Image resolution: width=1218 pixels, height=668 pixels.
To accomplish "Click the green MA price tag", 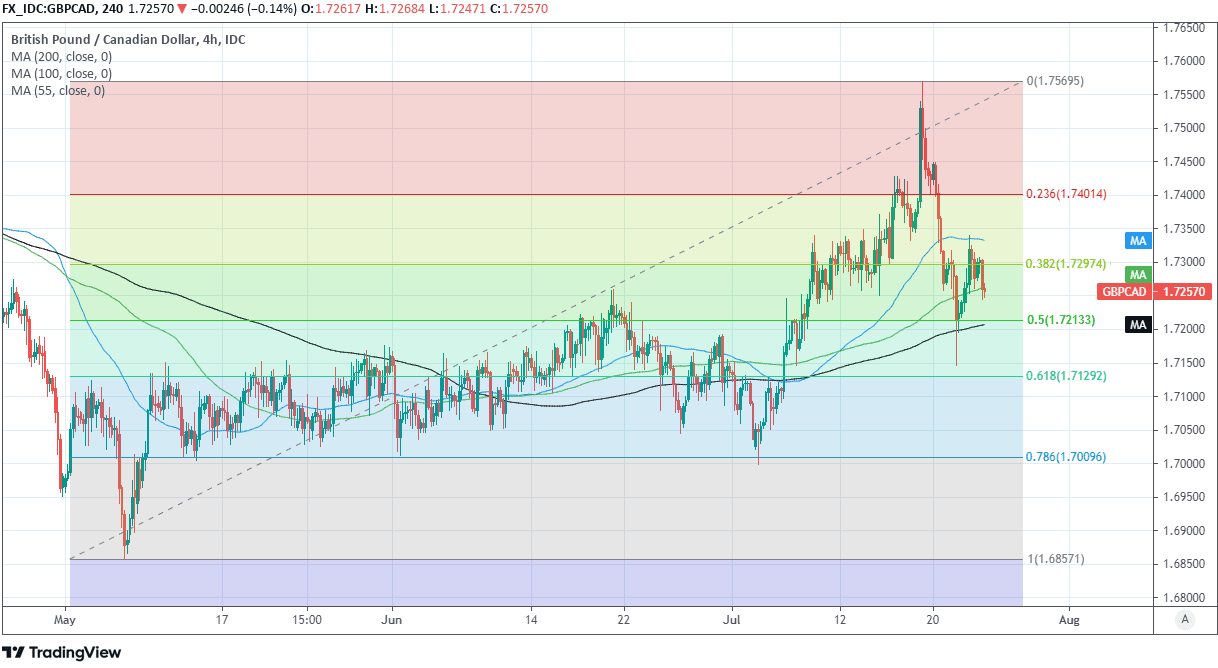I will tap(1137, 274).
